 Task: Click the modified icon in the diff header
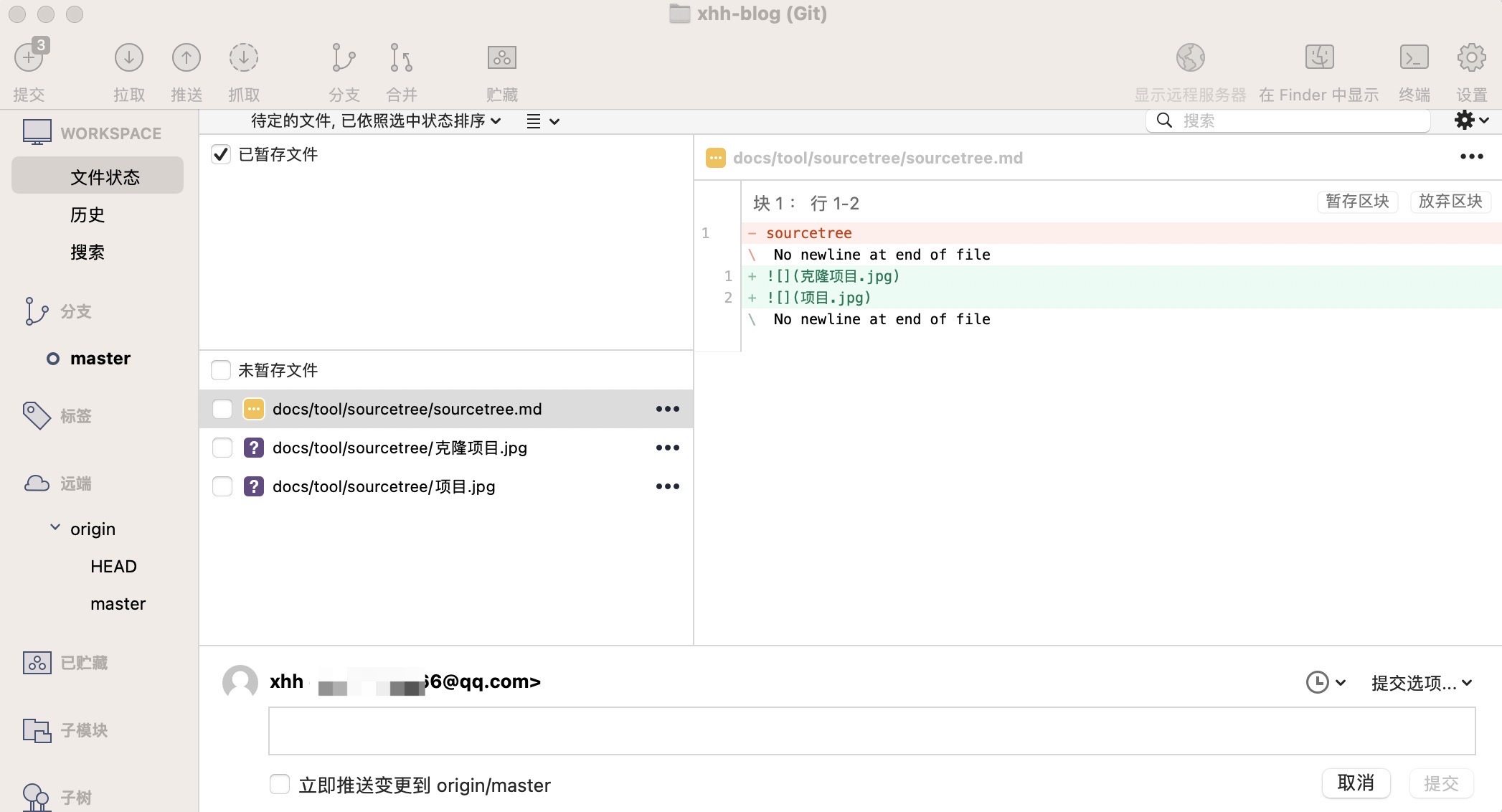pyautogui.click(x=716, y=158)
